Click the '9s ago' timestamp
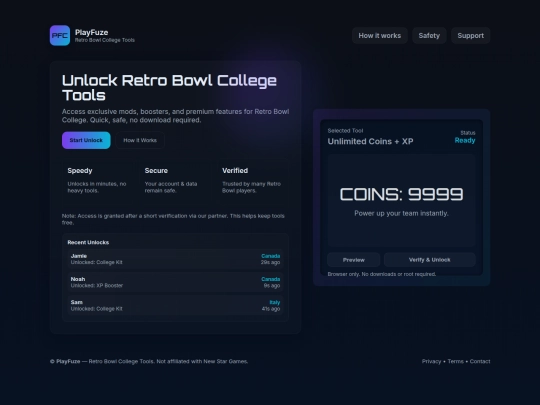 272,285
